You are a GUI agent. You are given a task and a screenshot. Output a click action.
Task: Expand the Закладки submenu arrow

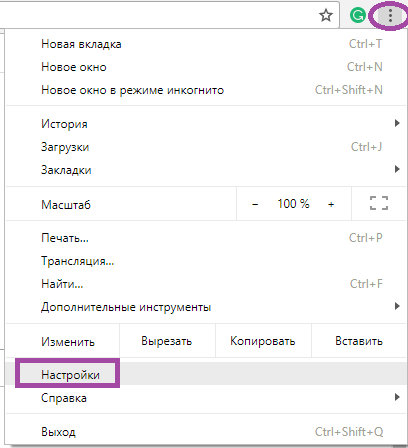(397, 169)
